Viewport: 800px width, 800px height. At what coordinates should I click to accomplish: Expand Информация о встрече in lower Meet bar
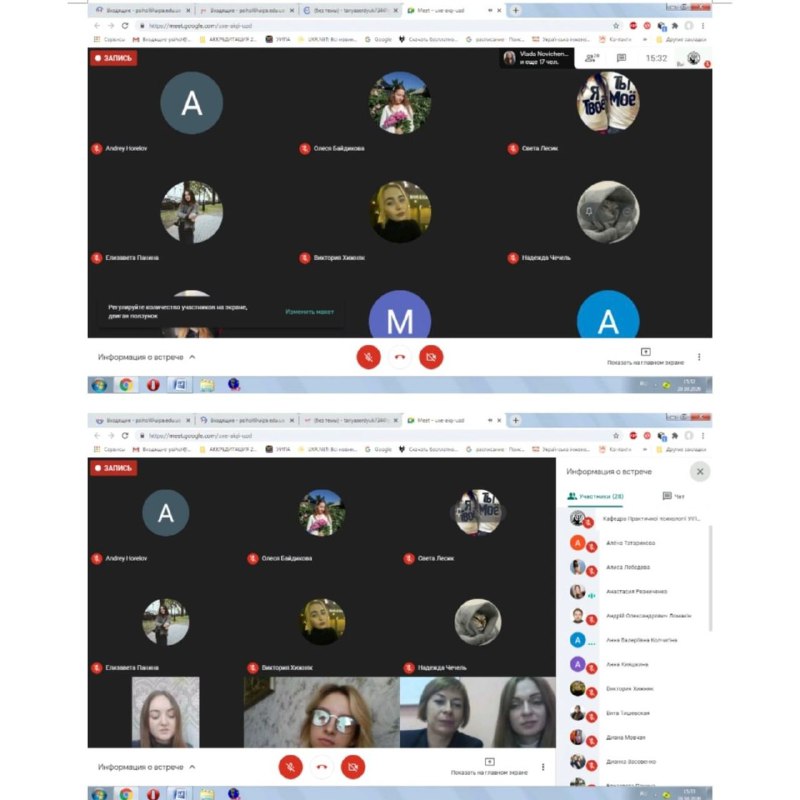point(146,767)
